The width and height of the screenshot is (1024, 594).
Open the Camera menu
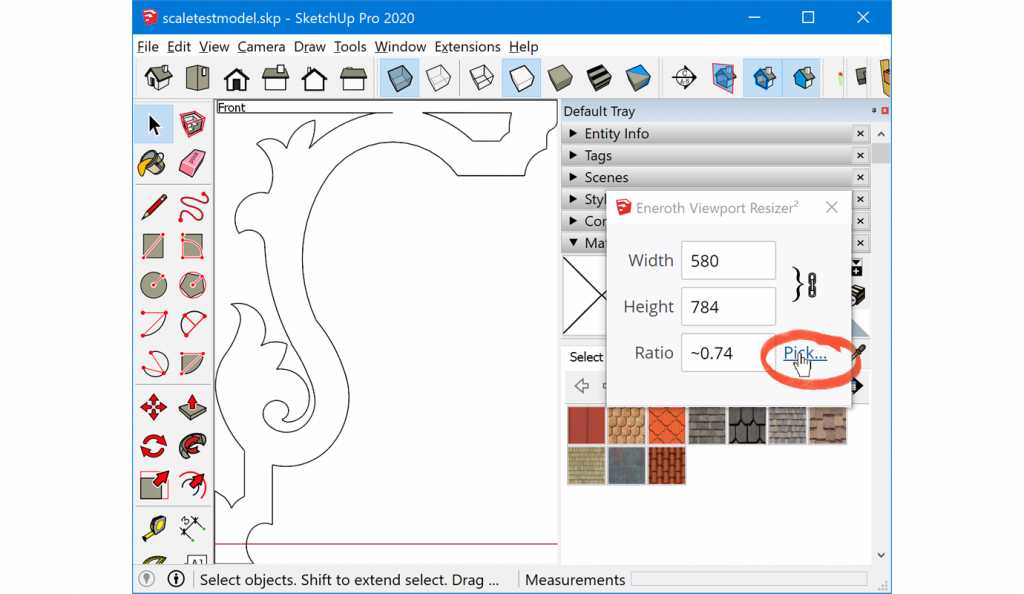pos(261,47)
